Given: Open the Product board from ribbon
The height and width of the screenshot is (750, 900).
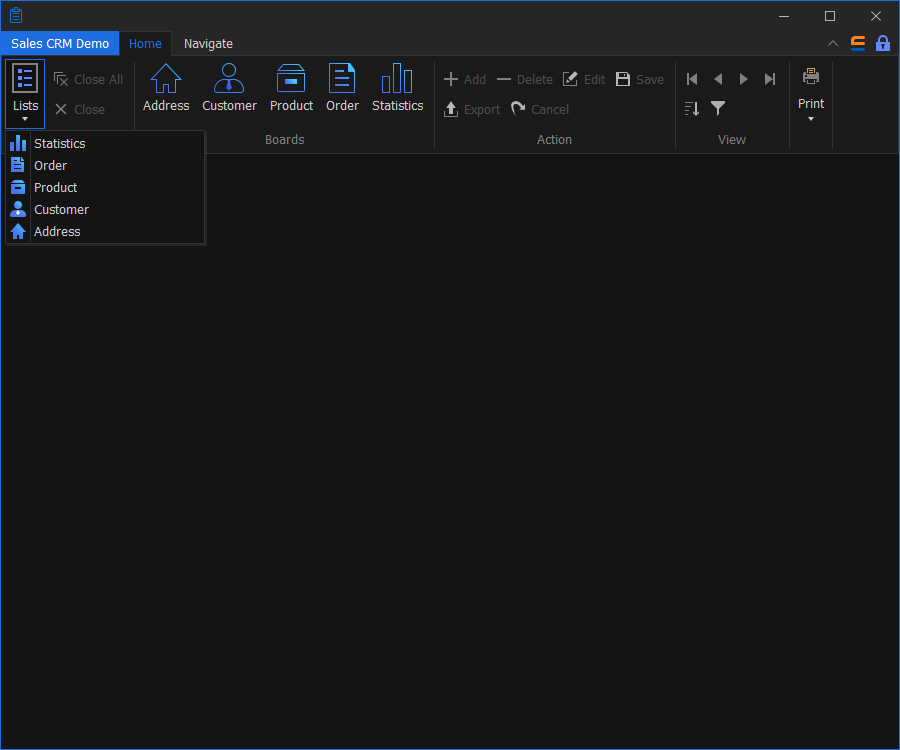Looking at the screenshot, I should 291,88.
